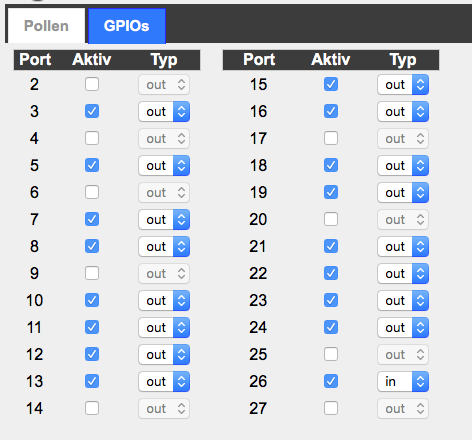Uncheck Aktiv for port 12
The width and height of the screenshot is (472, 440).
pyautogui.click(x=92, y=354)
